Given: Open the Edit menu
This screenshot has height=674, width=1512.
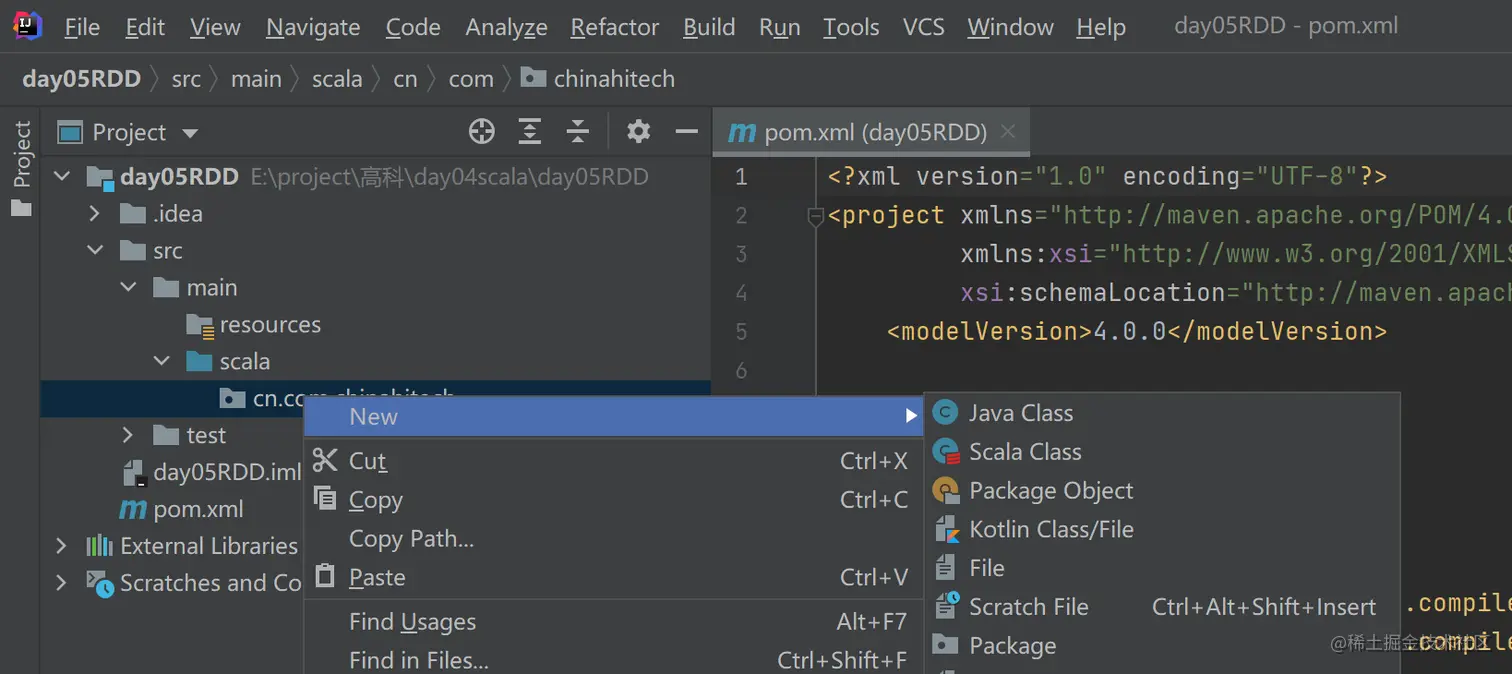Looking at the screenshot, I should [x=145, y=27].
